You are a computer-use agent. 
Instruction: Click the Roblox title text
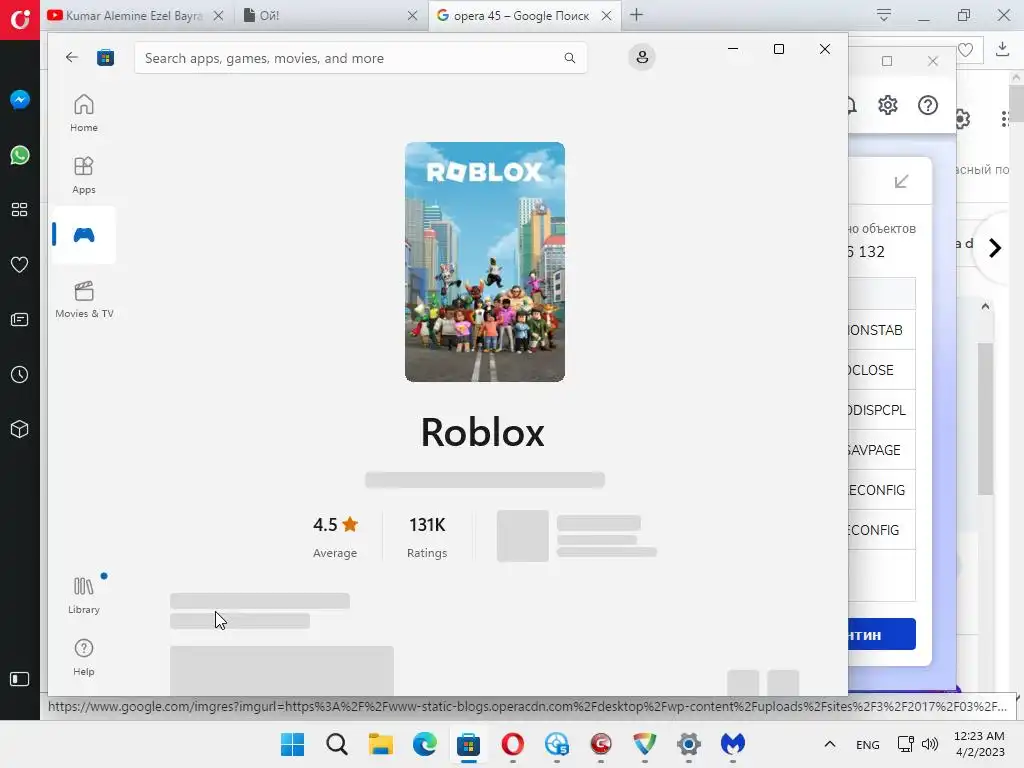point(483,432)
